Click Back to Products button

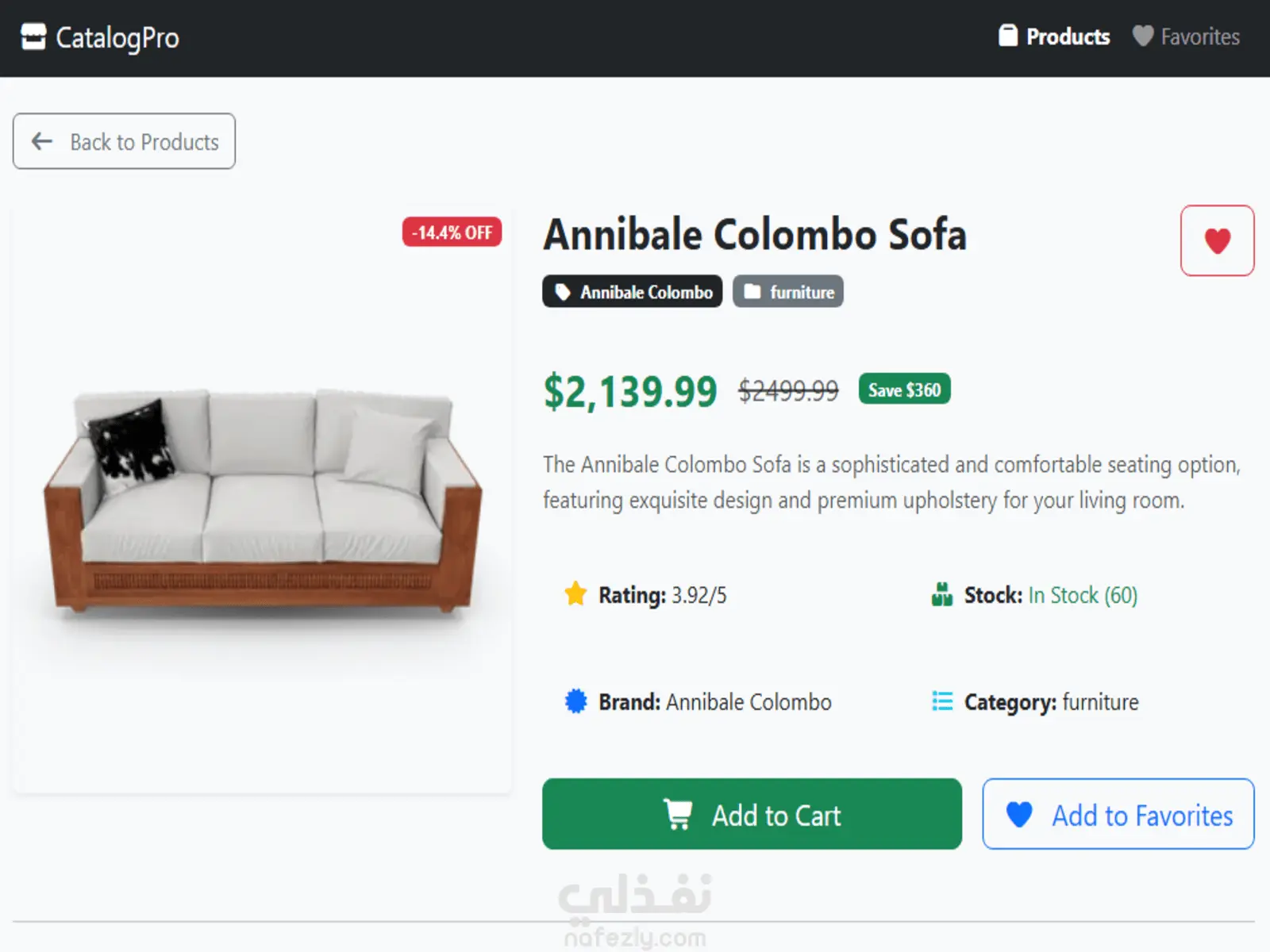click(x=124, y=141)
